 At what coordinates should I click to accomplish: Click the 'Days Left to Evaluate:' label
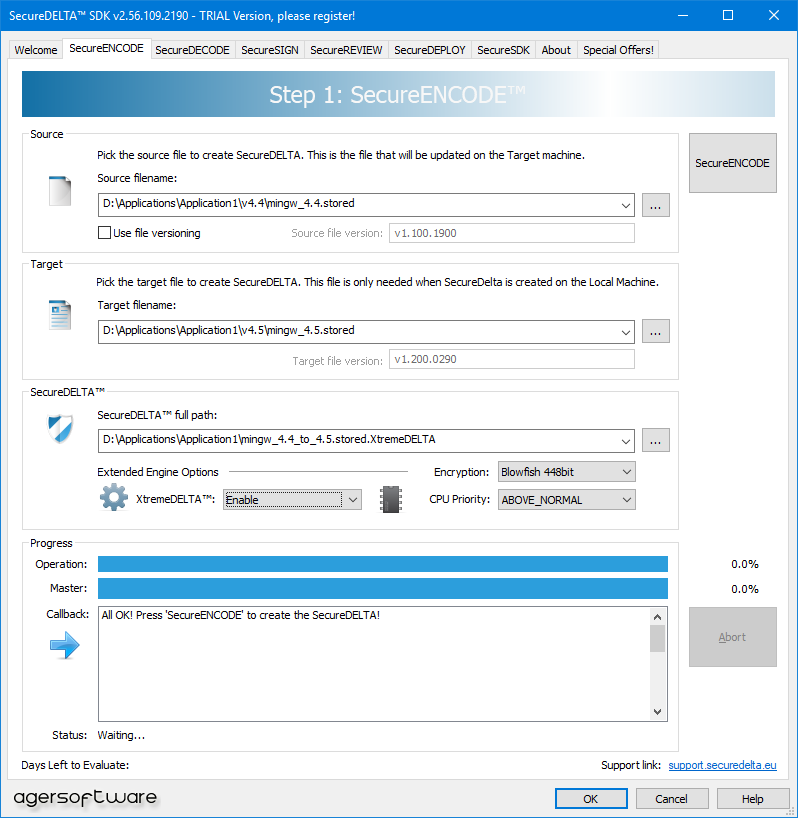(75, 765)
